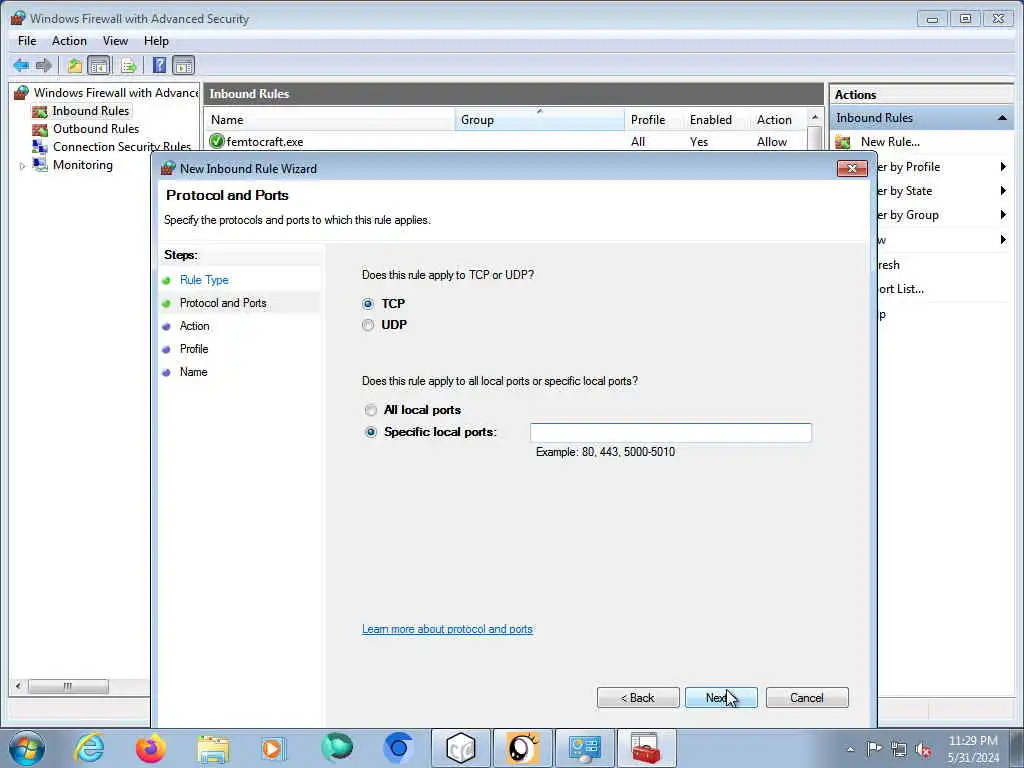This screenshot has height=768, width=1024.
Task: Expand the Monitoring tree node arrow
Action: click(x=22, y=166)
